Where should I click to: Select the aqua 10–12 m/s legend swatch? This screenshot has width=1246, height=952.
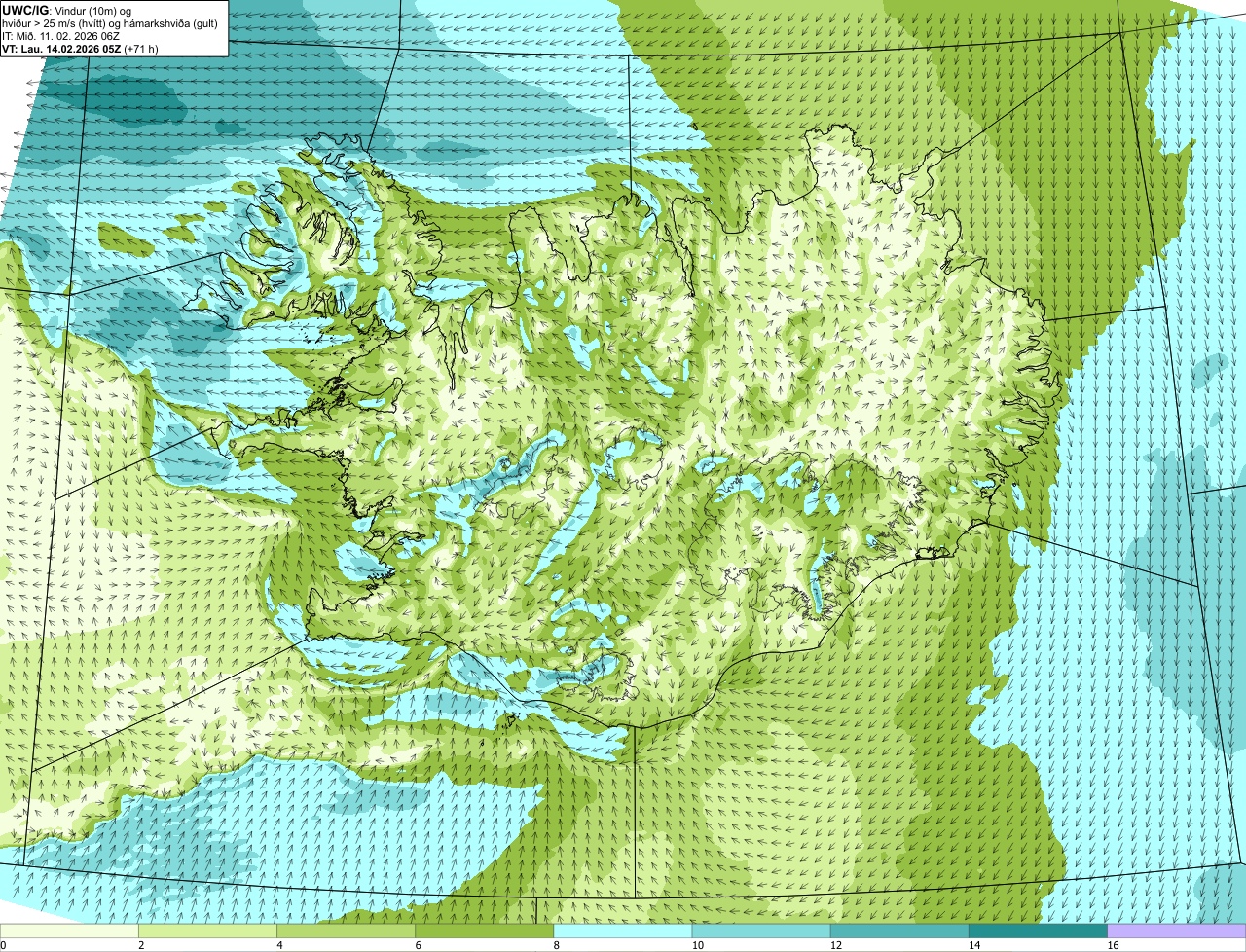(761, 931)
